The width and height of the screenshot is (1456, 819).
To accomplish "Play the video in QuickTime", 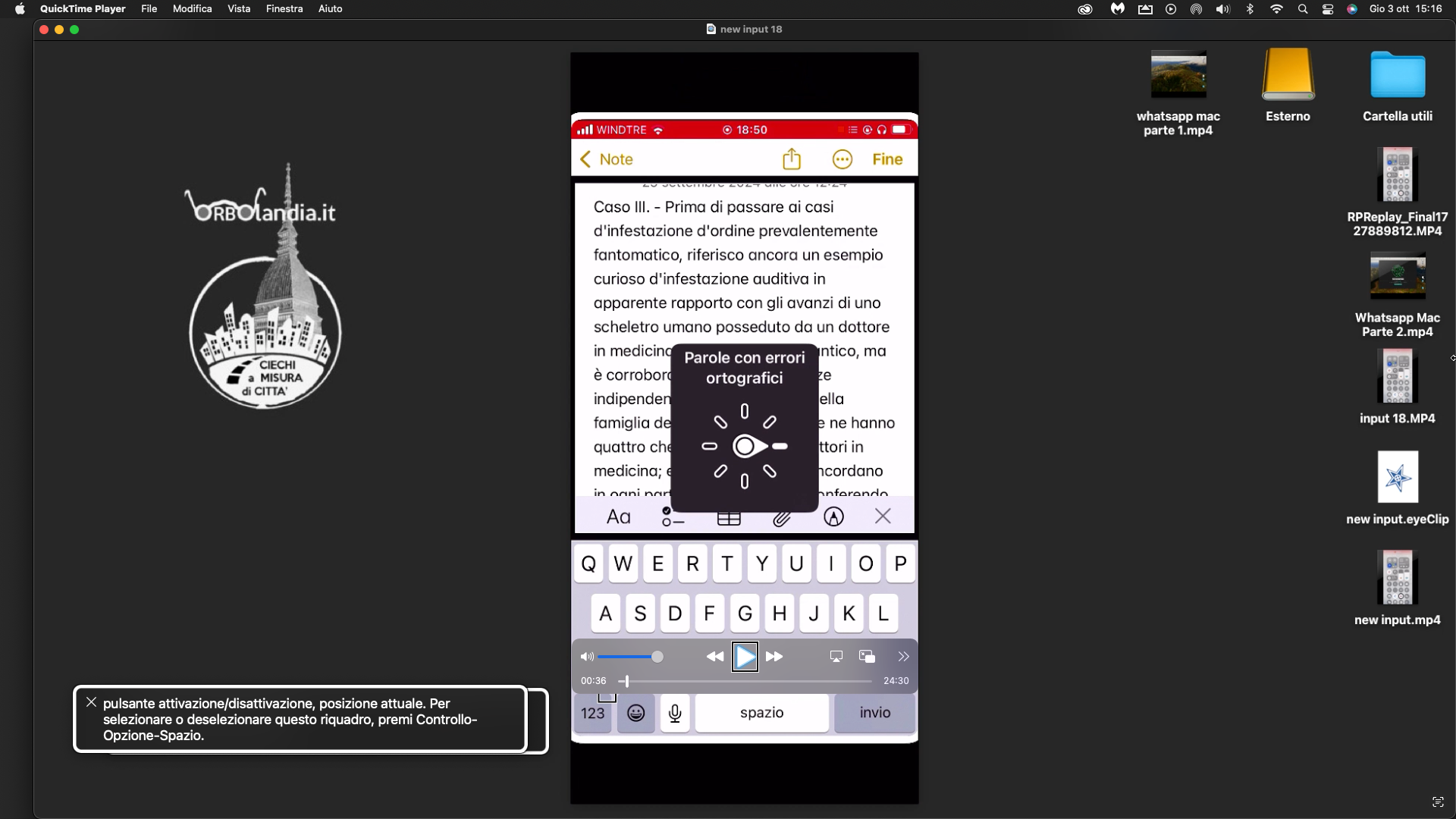I will point(745,657).
